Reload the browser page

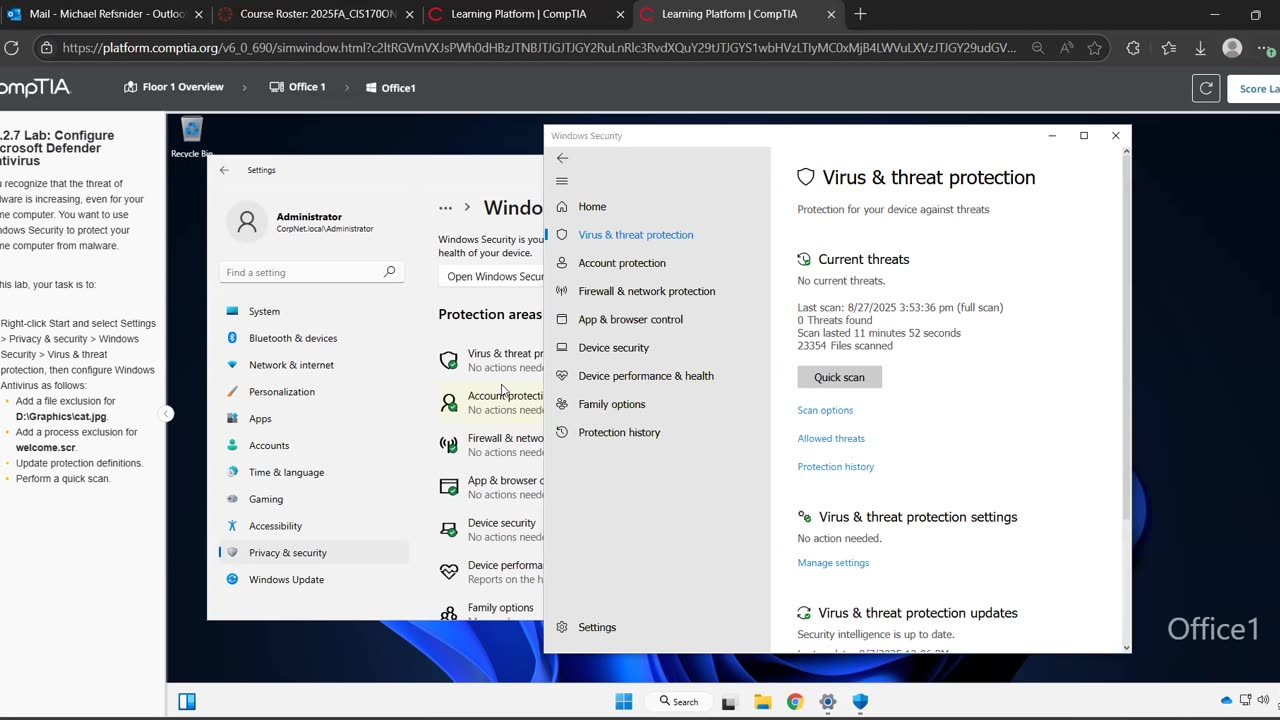point(12,47)
